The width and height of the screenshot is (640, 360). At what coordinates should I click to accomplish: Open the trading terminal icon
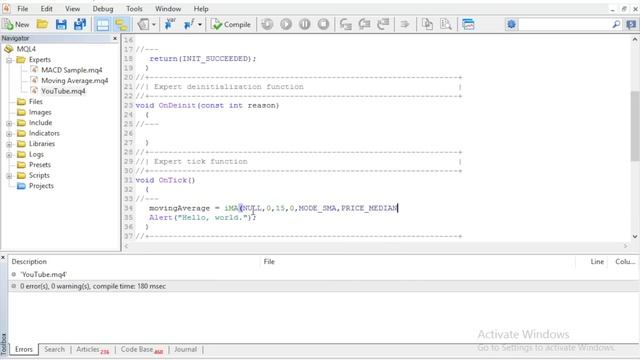click(468, 24)
